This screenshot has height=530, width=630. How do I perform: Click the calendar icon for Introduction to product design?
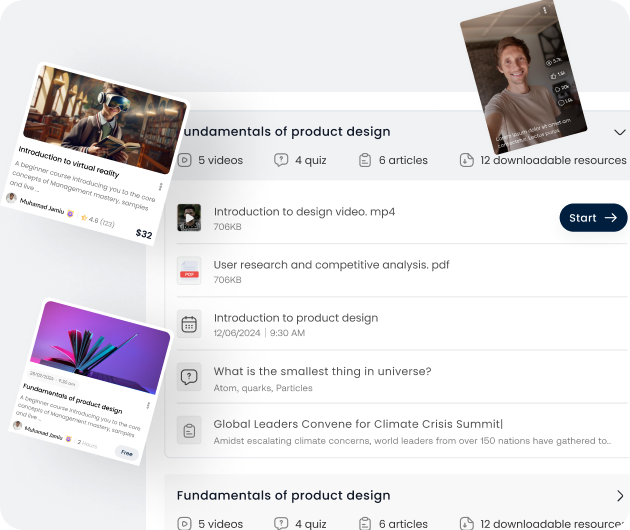(x=189, y=324)
